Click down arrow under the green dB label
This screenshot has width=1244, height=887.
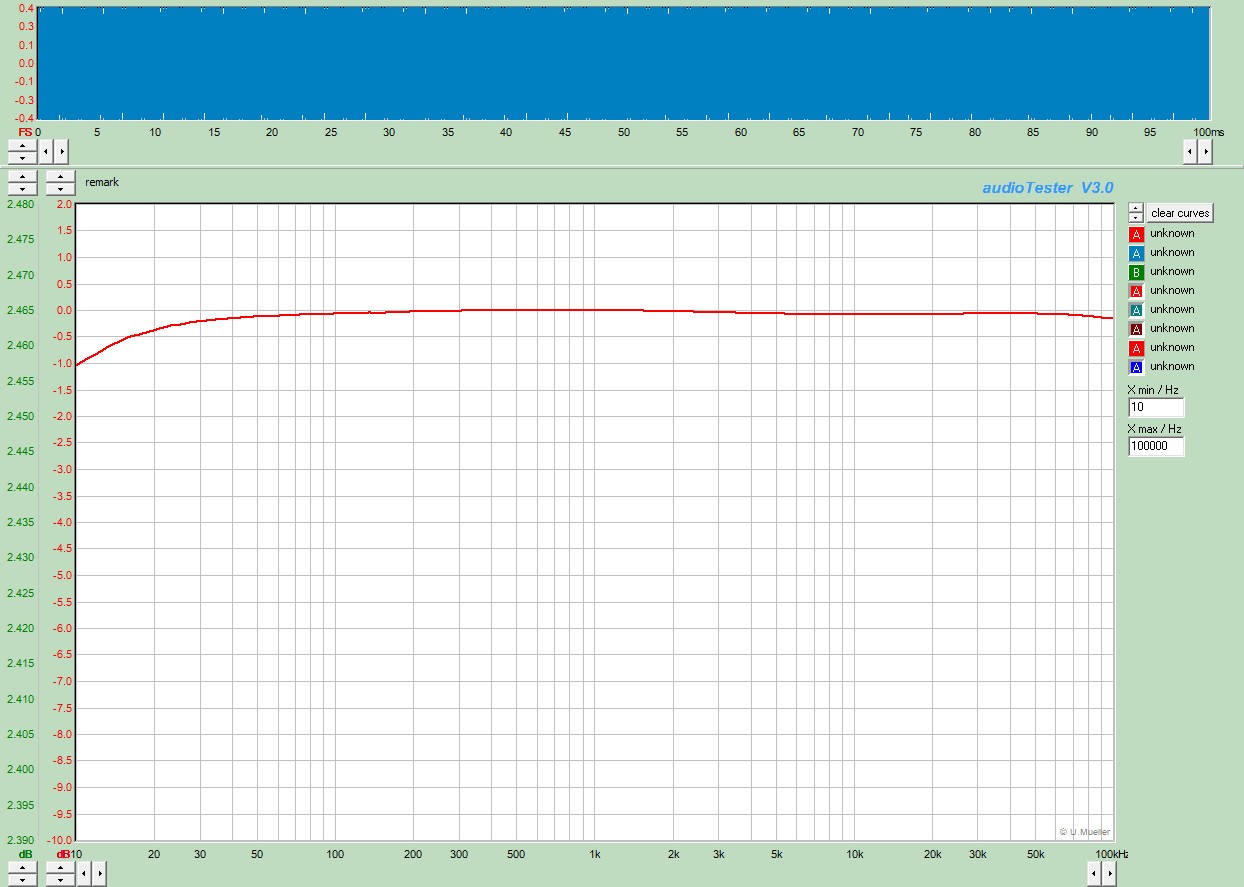point(22,880)
